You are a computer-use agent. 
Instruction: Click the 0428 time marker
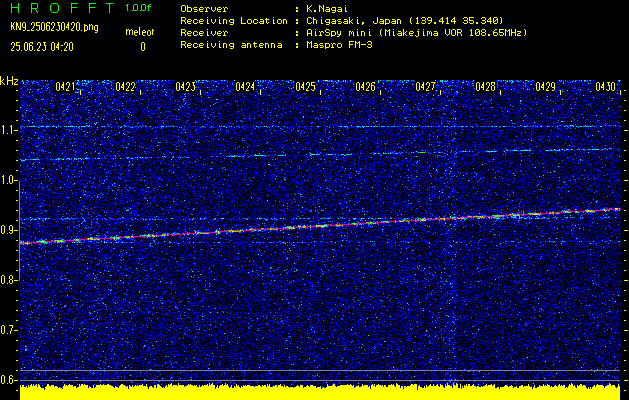pos(485,86)
